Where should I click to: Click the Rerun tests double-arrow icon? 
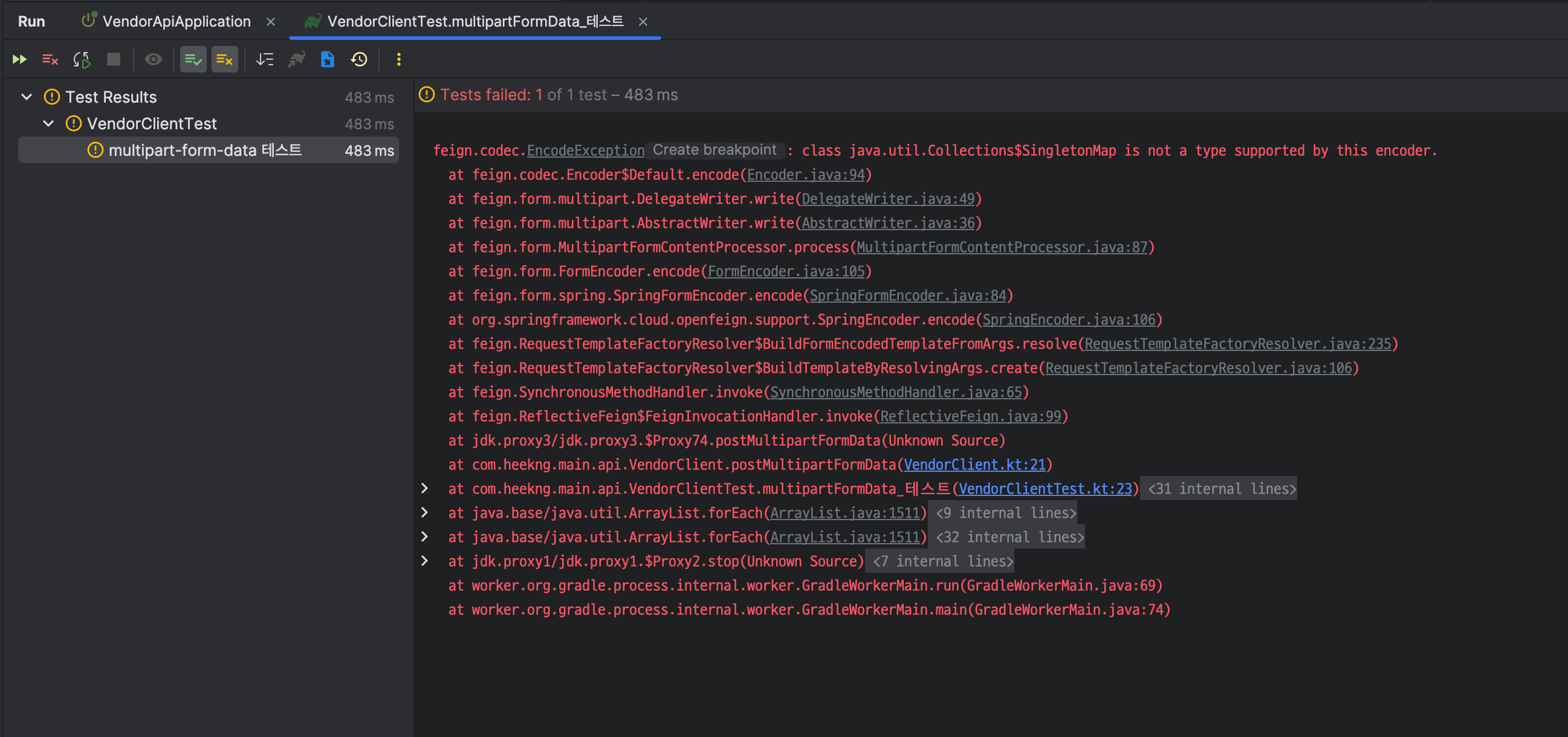(x=19, y=60)
